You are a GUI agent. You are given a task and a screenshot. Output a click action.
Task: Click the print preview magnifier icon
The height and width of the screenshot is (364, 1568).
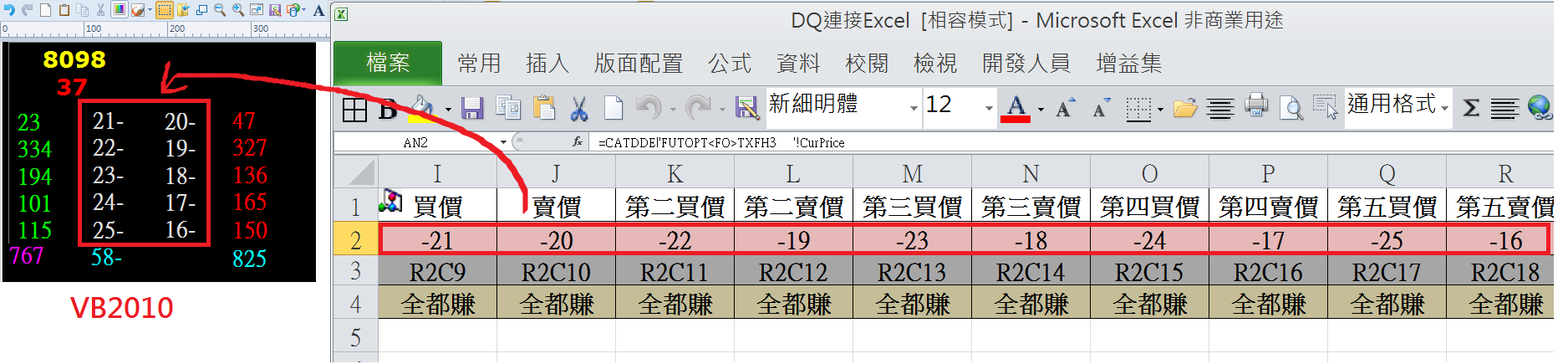point(1291,108)
